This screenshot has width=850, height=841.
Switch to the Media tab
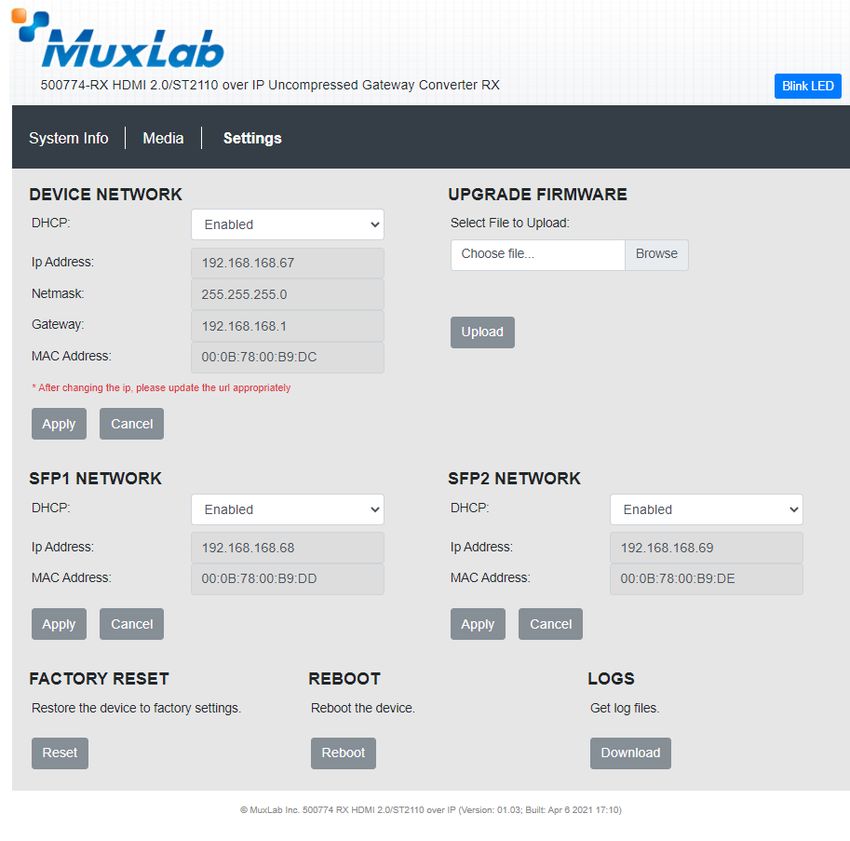163,138
